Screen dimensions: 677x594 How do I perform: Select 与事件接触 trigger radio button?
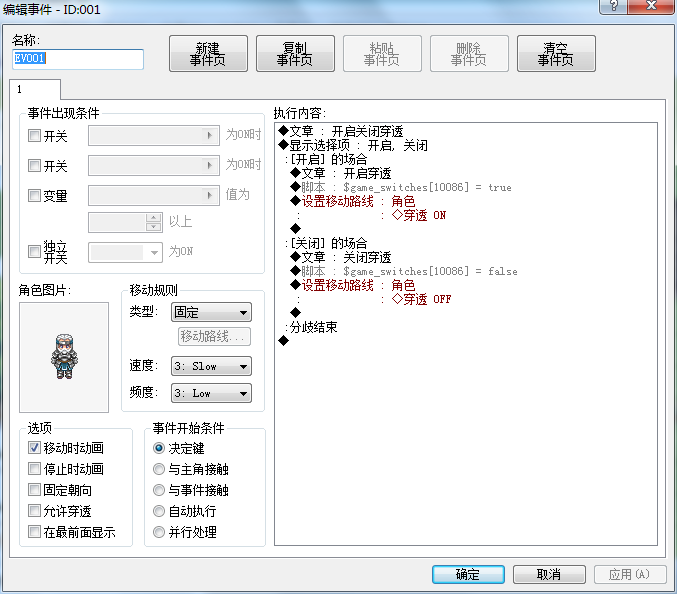[159, 490]
